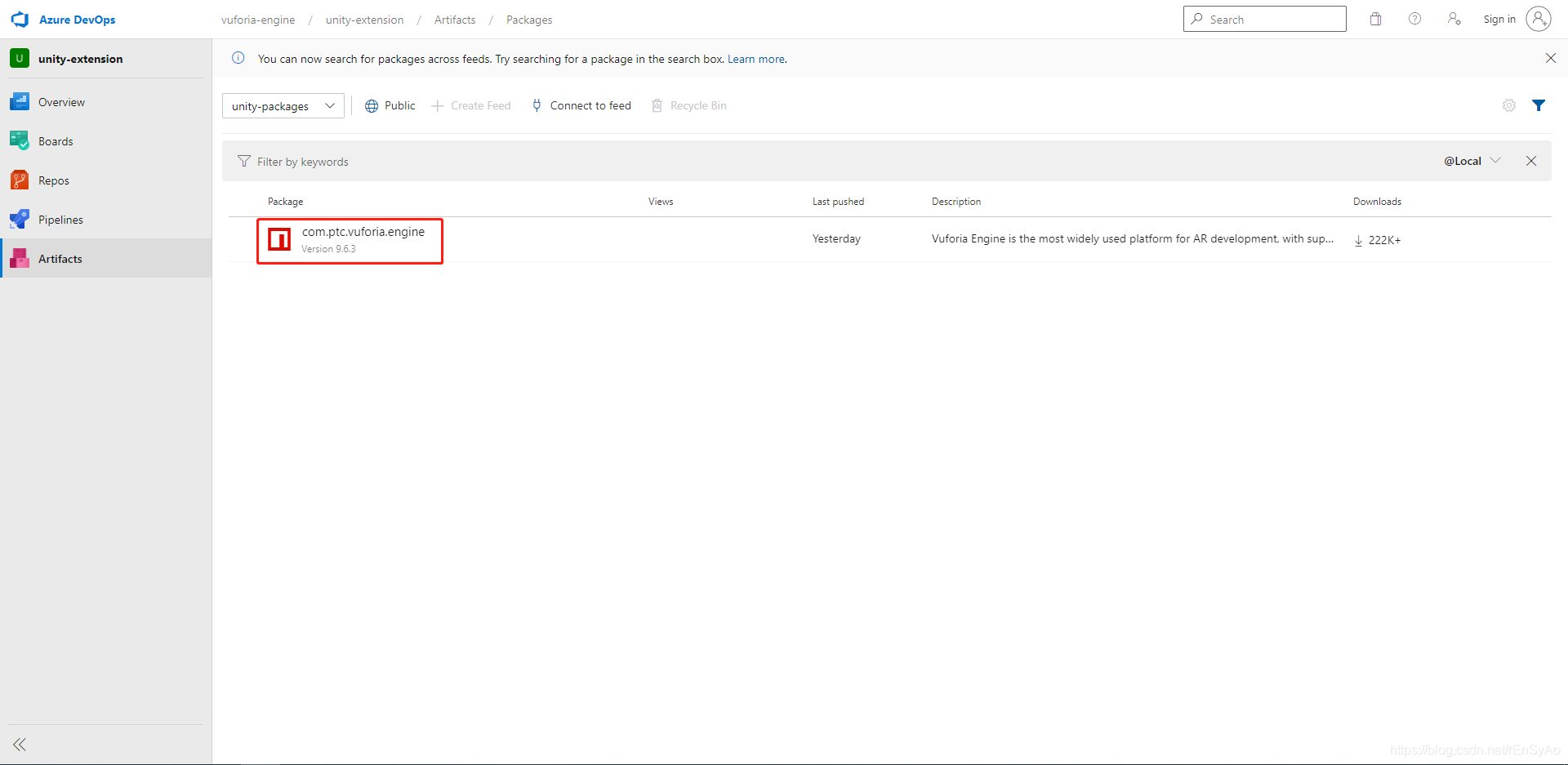Open feed settings gear icon
The width and height of the screenshot is (1568, 765).
1509,105
